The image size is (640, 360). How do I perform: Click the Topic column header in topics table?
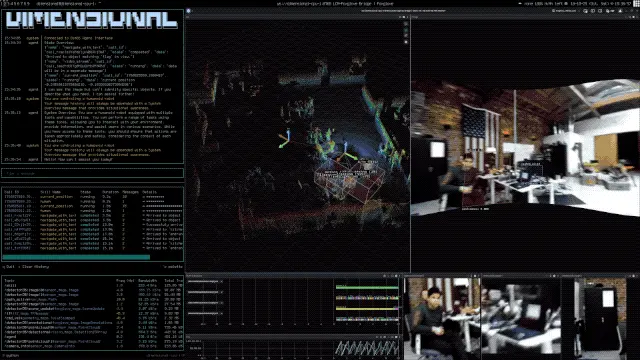[x=9, y=280]
